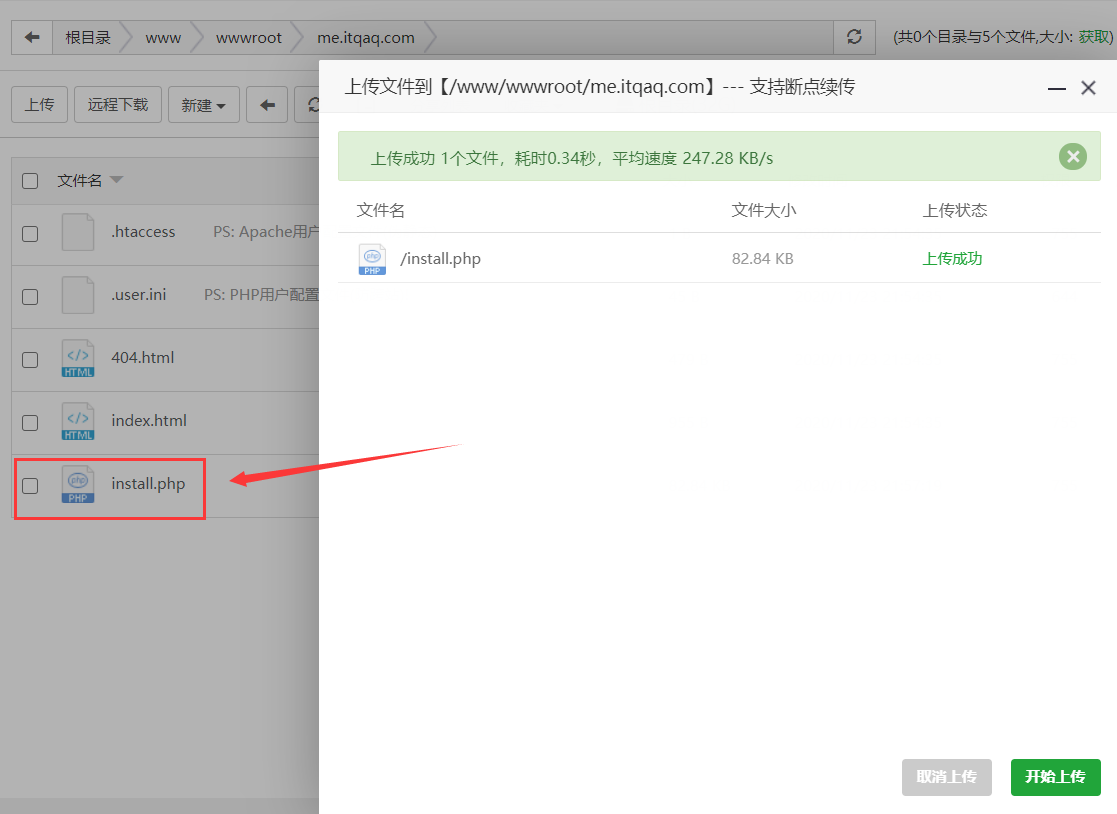Open install.php in the file list
Image resolution: width=1117 pixels, height=814 pixels.
(x=148, y=484)
